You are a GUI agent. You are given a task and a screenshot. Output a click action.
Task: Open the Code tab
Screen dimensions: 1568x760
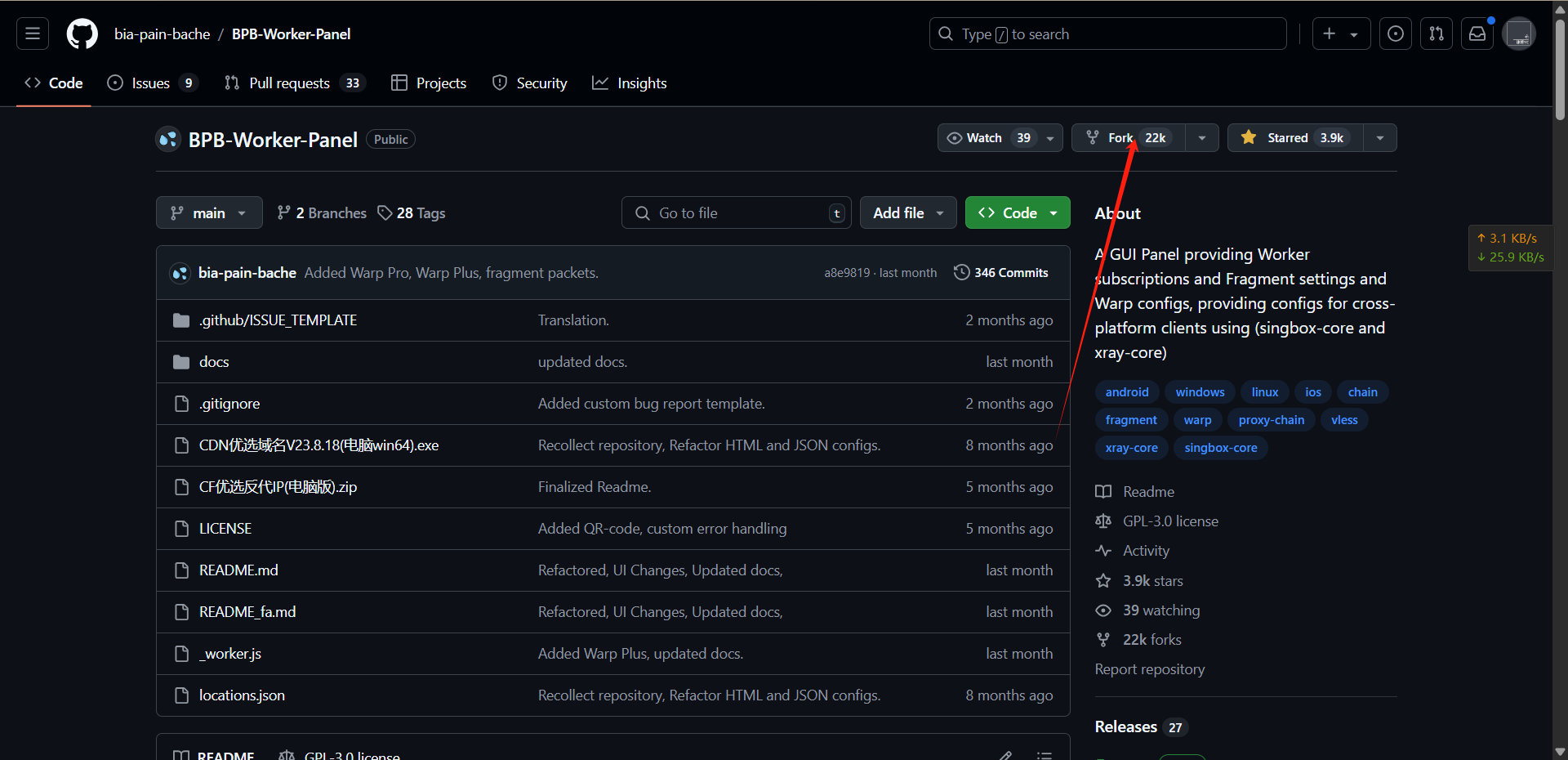54,83
